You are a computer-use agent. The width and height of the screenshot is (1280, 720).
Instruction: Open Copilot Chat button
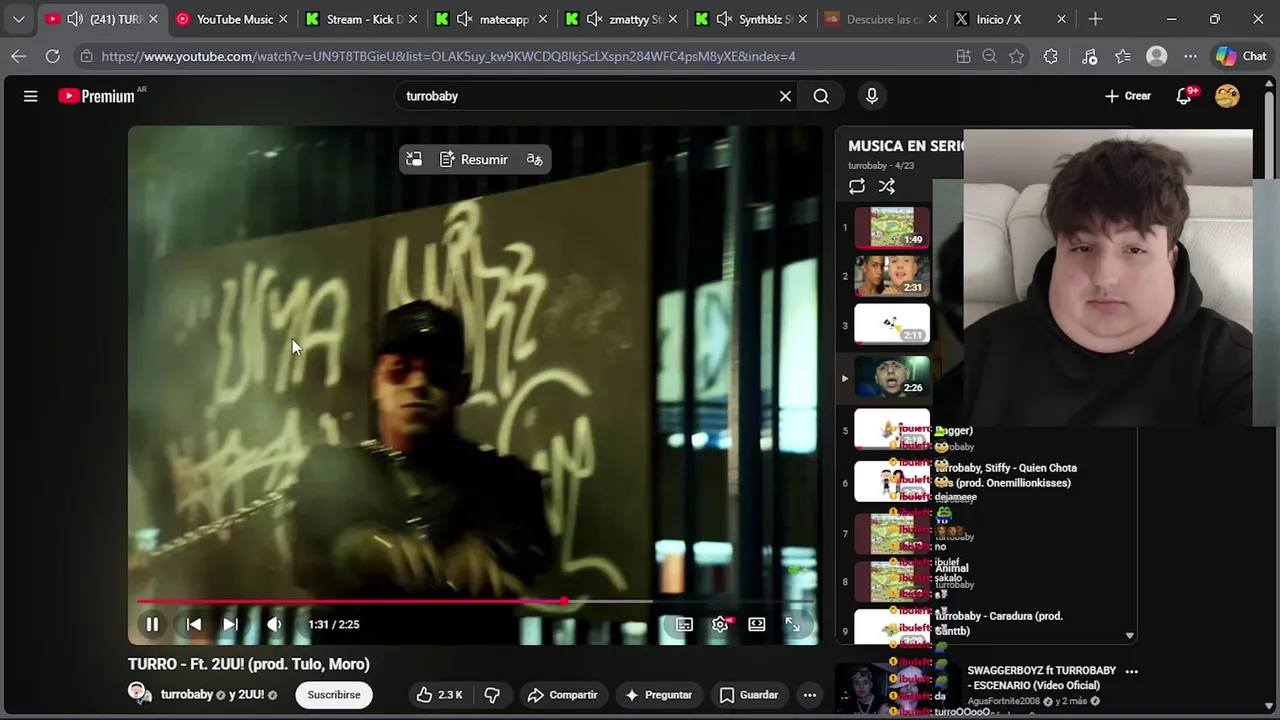[1241, 57]
